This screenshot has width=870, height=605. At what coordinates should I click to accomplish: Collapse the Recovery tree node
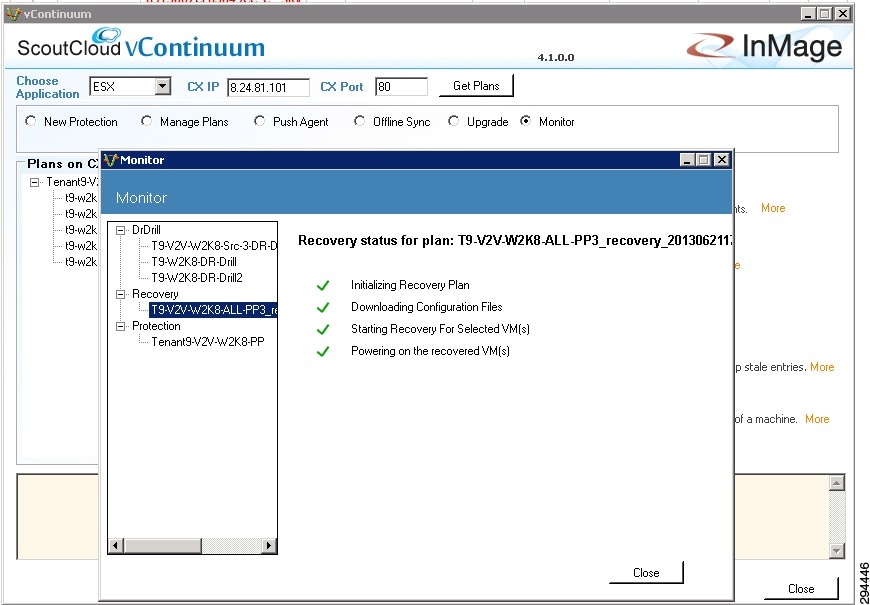point(120,294)
